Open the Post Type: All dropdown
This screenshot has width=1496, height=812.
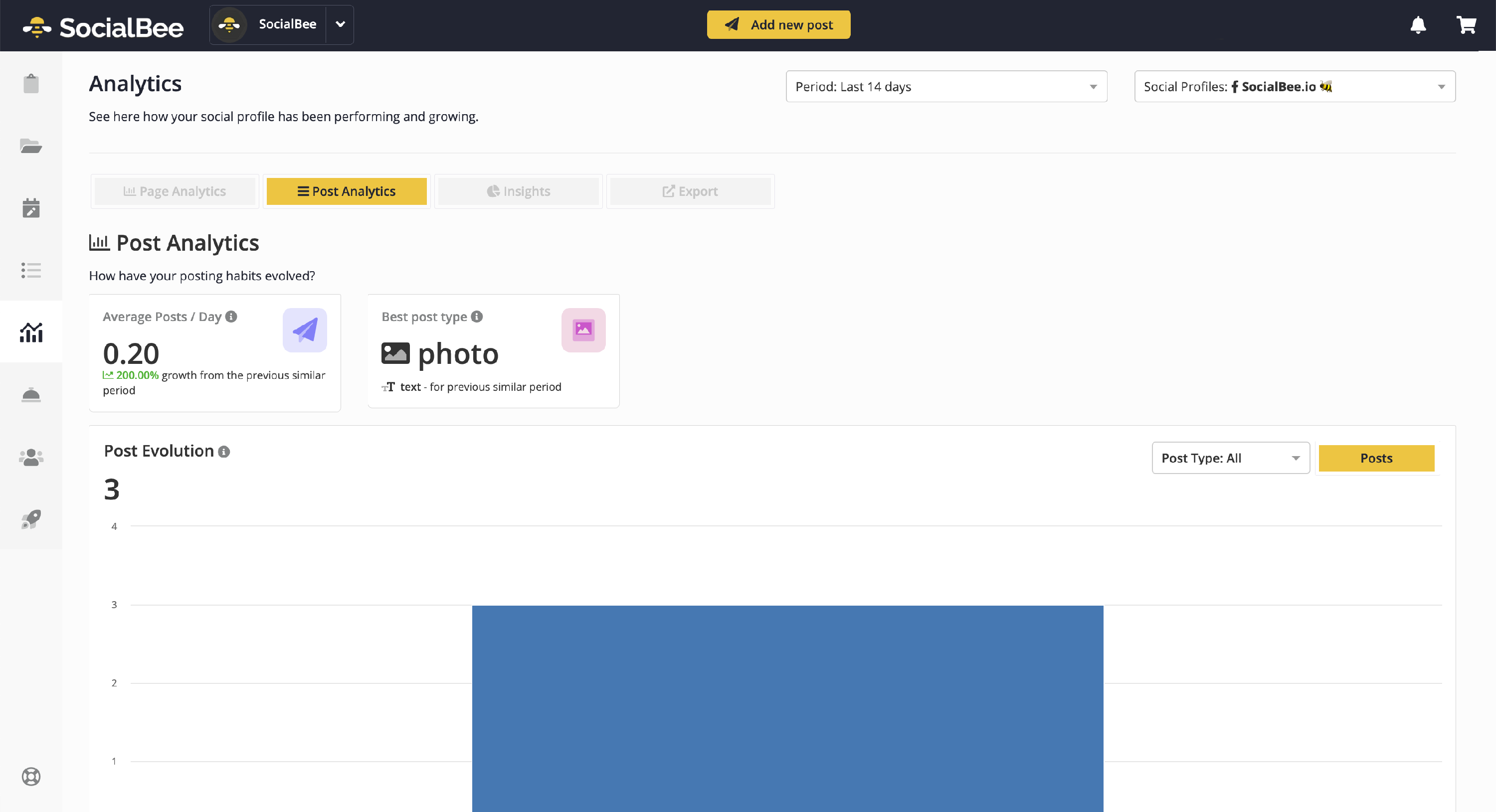(1231, 458)
